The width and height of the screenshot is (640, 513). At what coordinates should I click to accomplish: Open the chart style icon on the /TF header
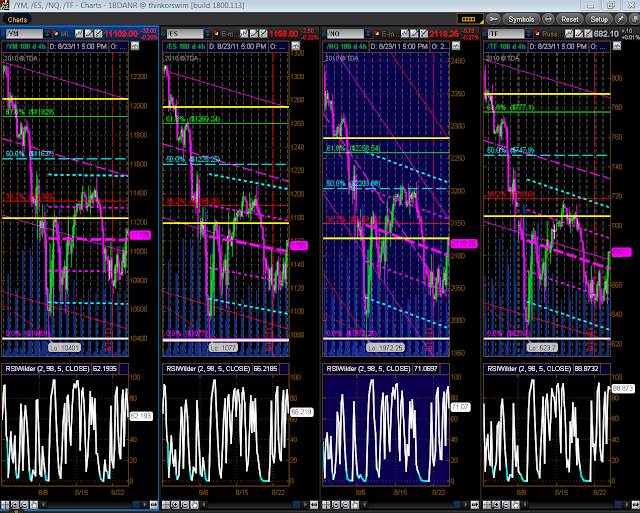pos(569,33)
